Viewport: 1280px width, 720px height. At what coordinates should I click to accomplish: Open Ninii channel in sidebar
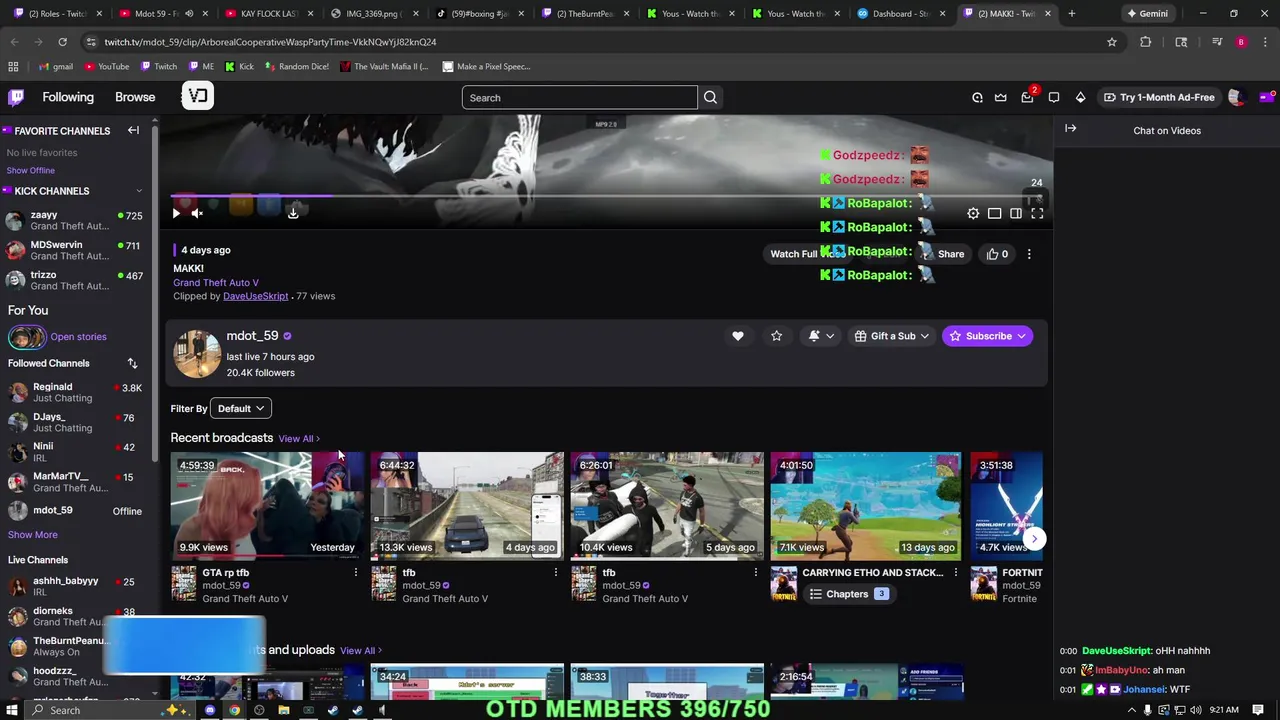click(x=75, y=452)
